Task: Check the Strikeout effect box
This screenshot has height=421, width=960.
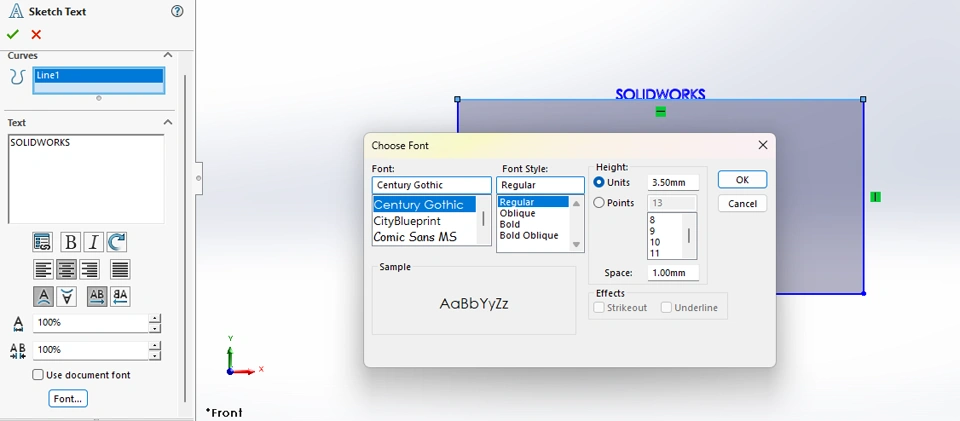Action: click(599, 308)
